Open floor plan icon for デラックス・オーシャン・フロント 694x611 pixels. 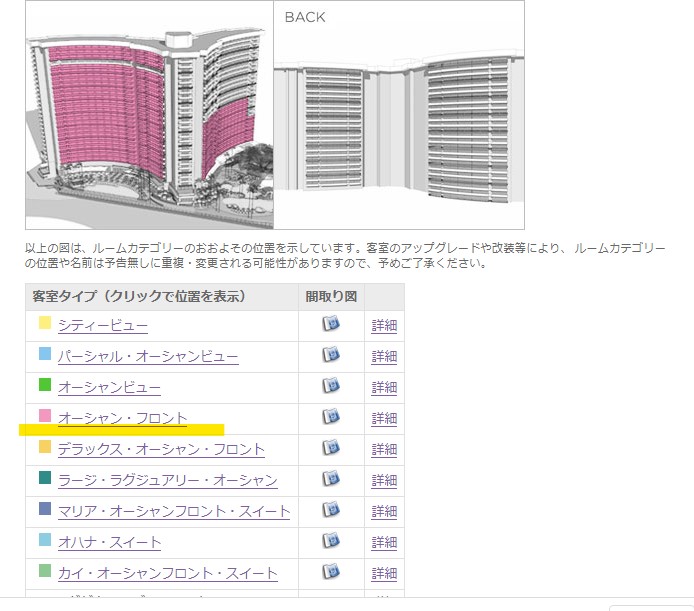pos(331,448)
